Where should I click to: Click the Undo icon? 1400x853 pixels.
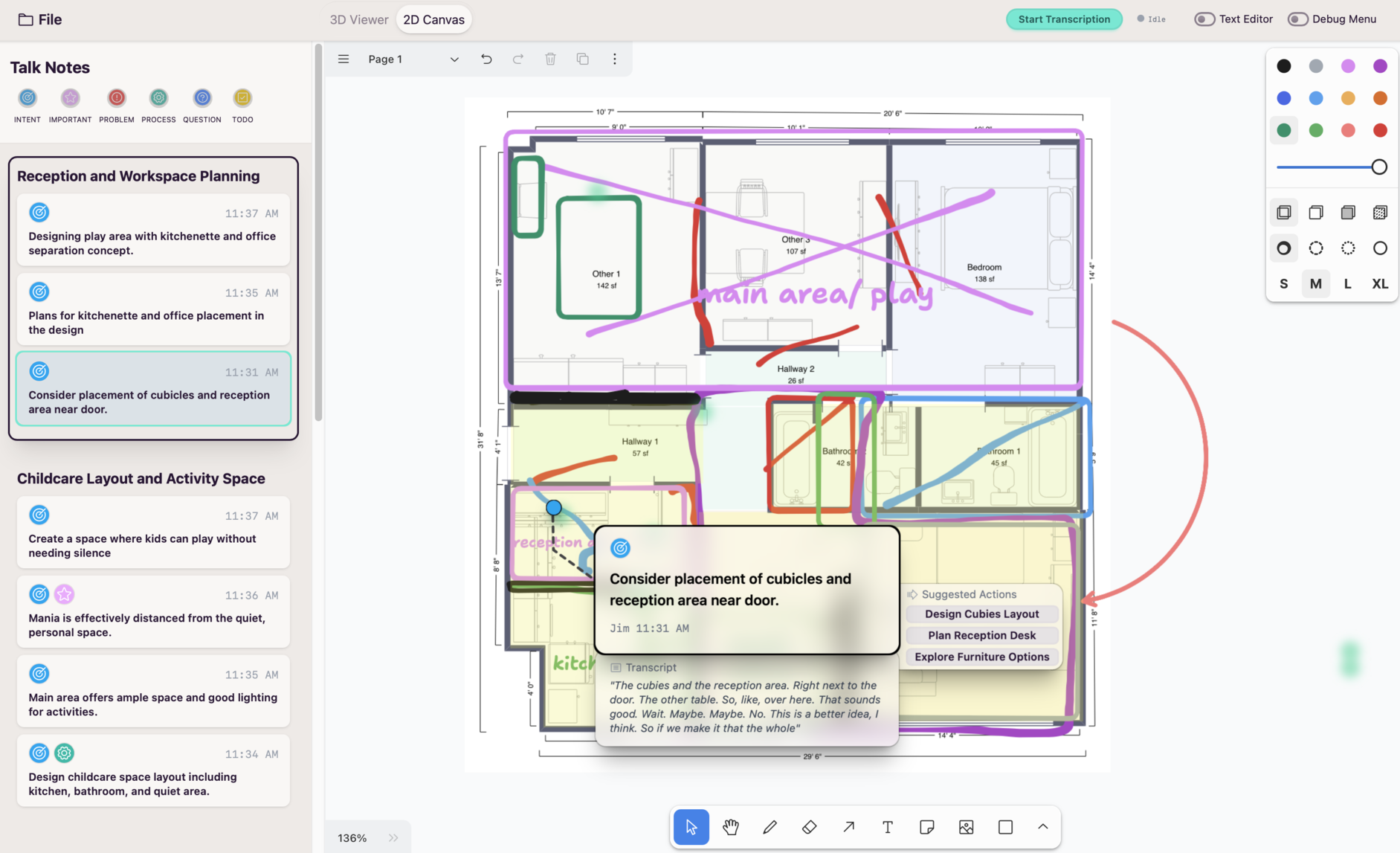pos(486,59)
